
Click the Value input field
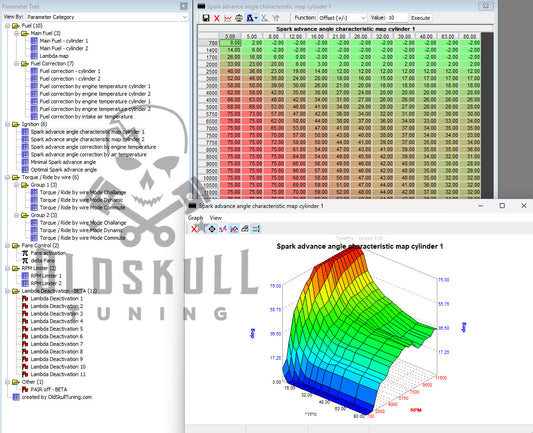tap(397, 18)
